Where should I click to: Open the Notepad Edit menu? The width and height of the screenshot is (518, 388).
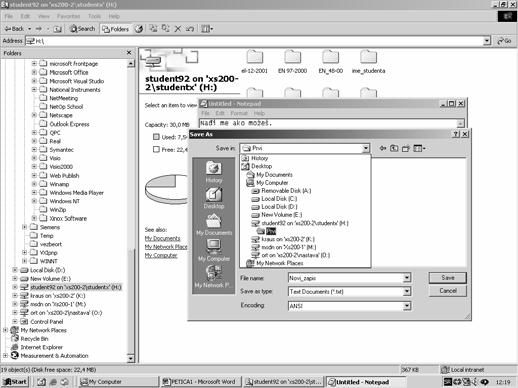(x=220, y=113)
